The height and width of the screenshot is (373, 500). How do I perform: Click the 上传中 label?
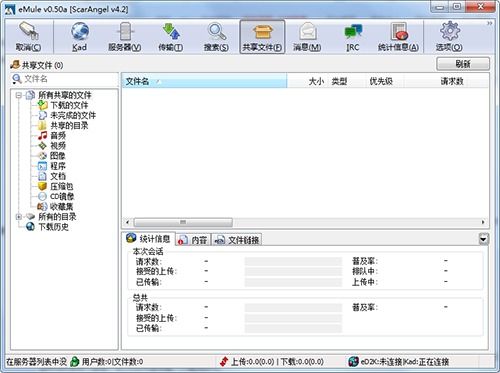point(365,282)
